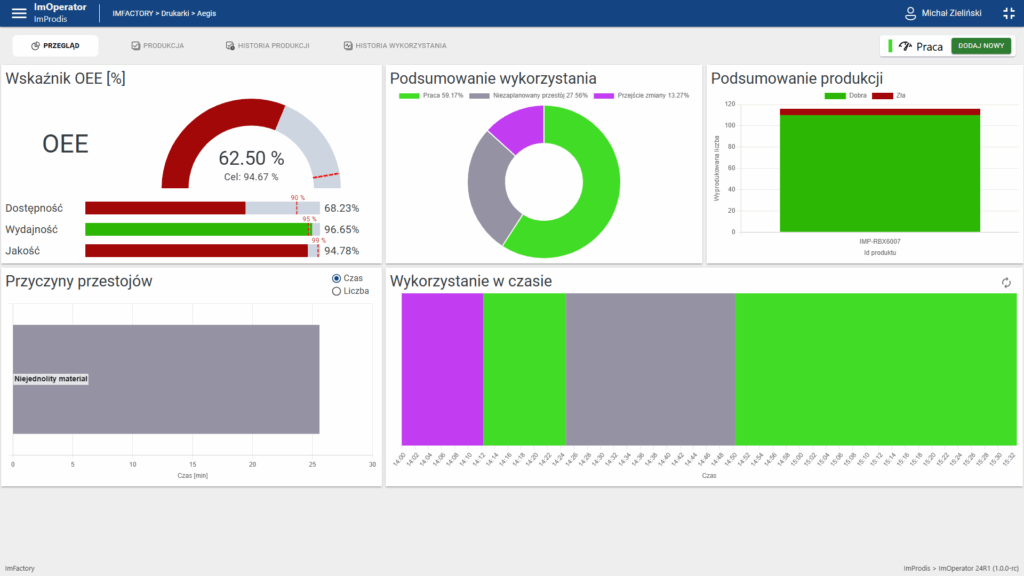This screenshot has width=1024, height=576.
Task: Refresh the Wykorzystanie w czasie chart
Action: (x=1006, y=283)
